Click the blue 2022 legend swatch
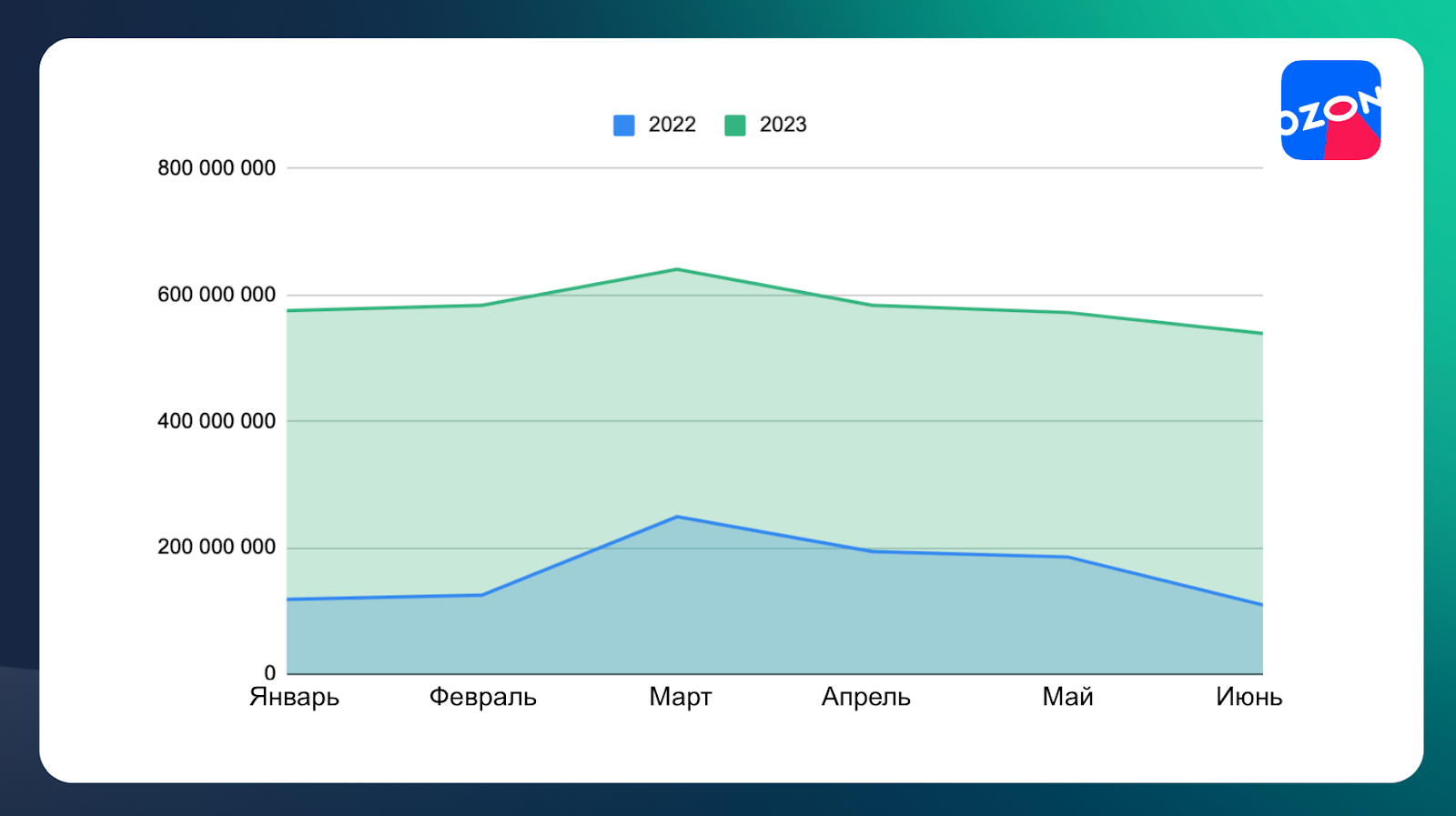 [624, 126]
